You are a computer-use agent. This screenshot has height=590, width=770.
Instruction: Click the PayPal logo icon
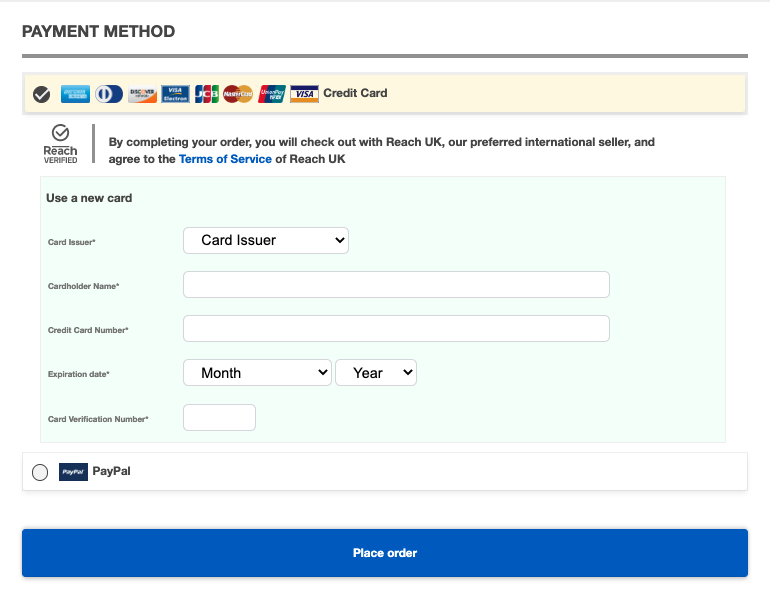[x=73, y=472]
